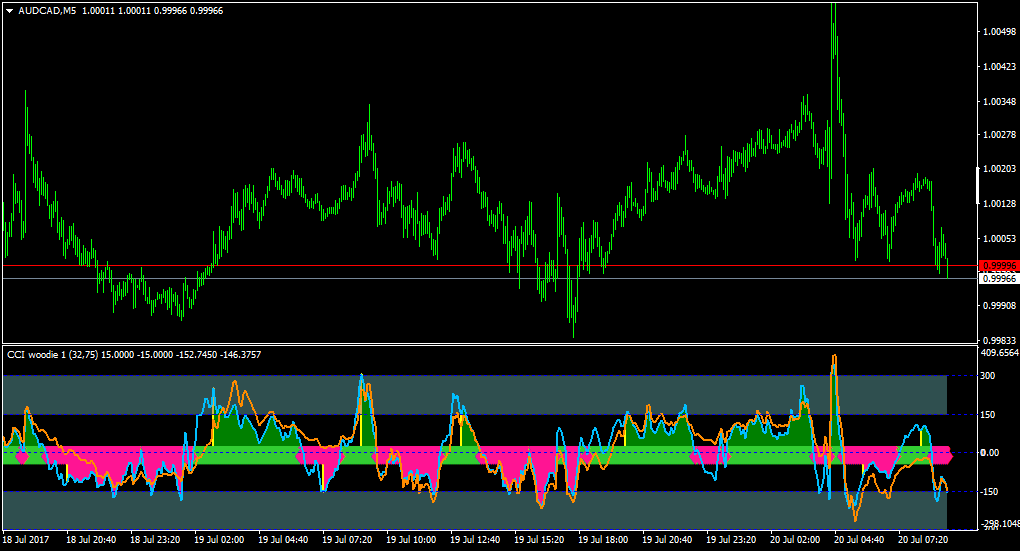This screenshot has width=1020, height=551.
Task: Select the 19 Jul 10:00 time label
Action: (x=411, y=540)
